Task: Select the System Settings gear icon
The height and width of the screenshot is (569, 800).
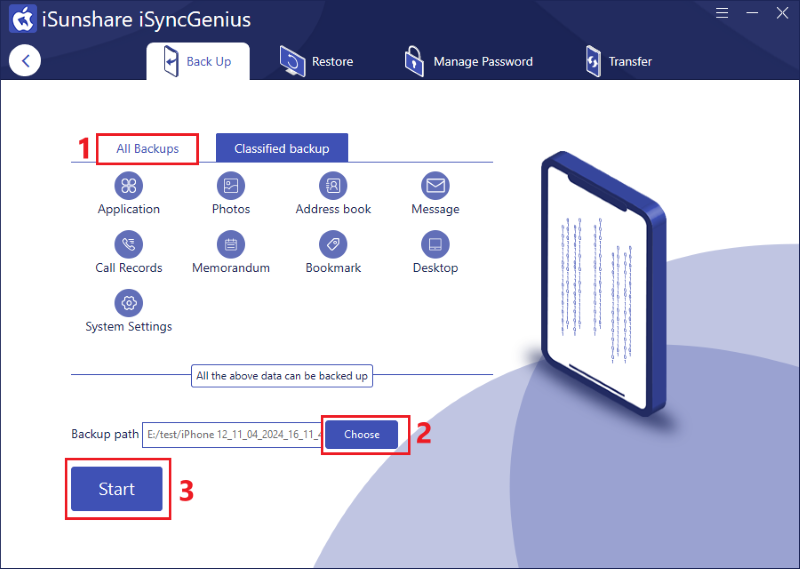Action: click(x=129, y=303)
